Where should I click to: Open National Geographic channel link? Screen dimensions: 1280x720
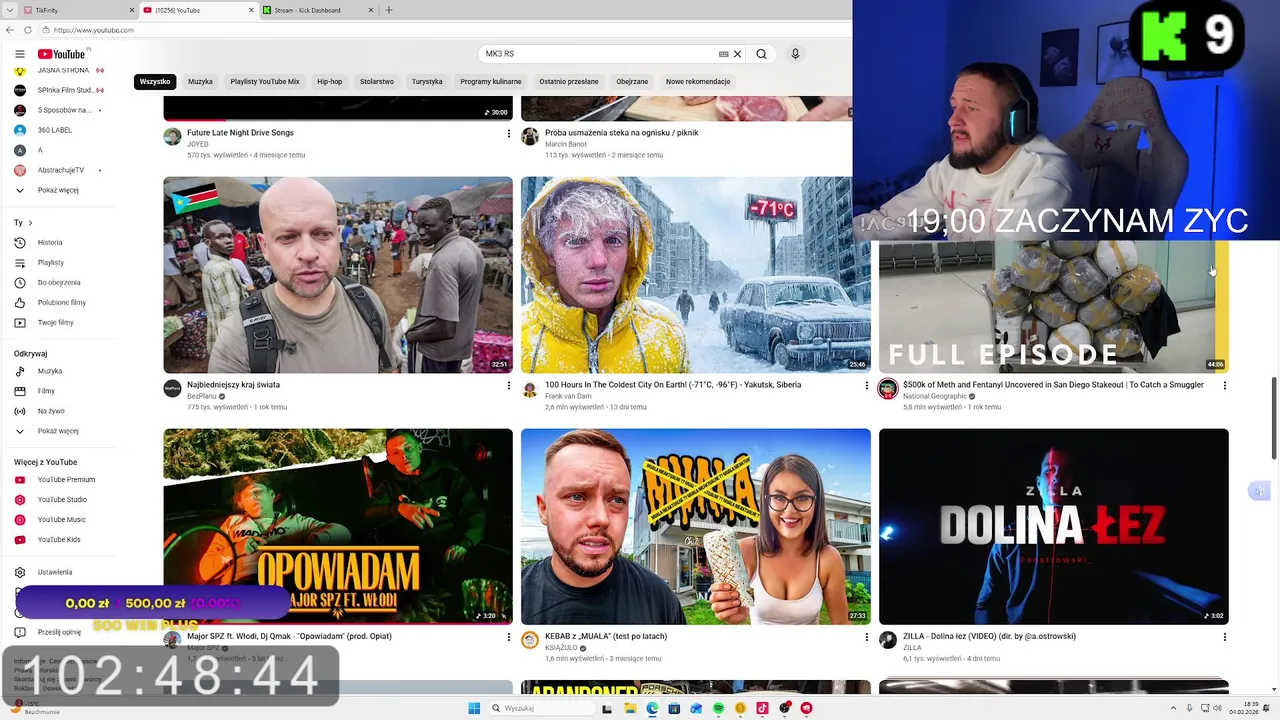934,396
